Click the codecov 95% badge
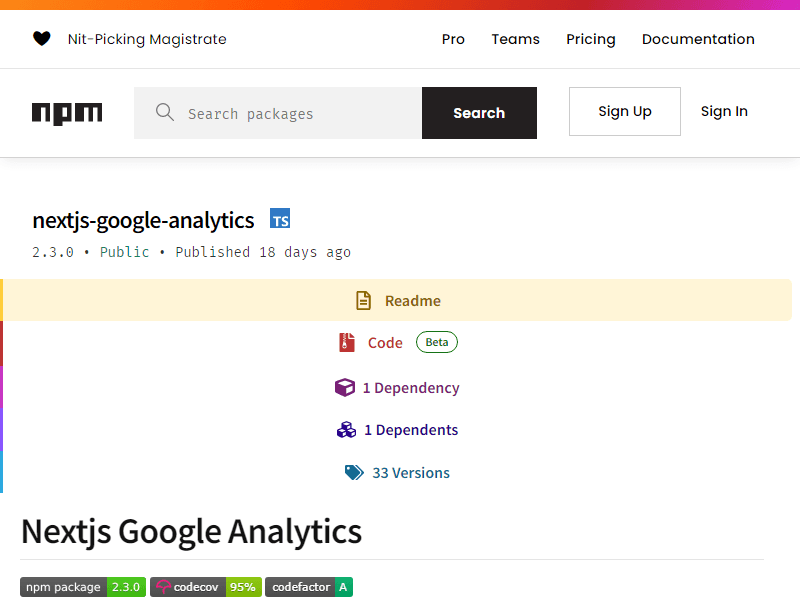 [x=206, y=587]
